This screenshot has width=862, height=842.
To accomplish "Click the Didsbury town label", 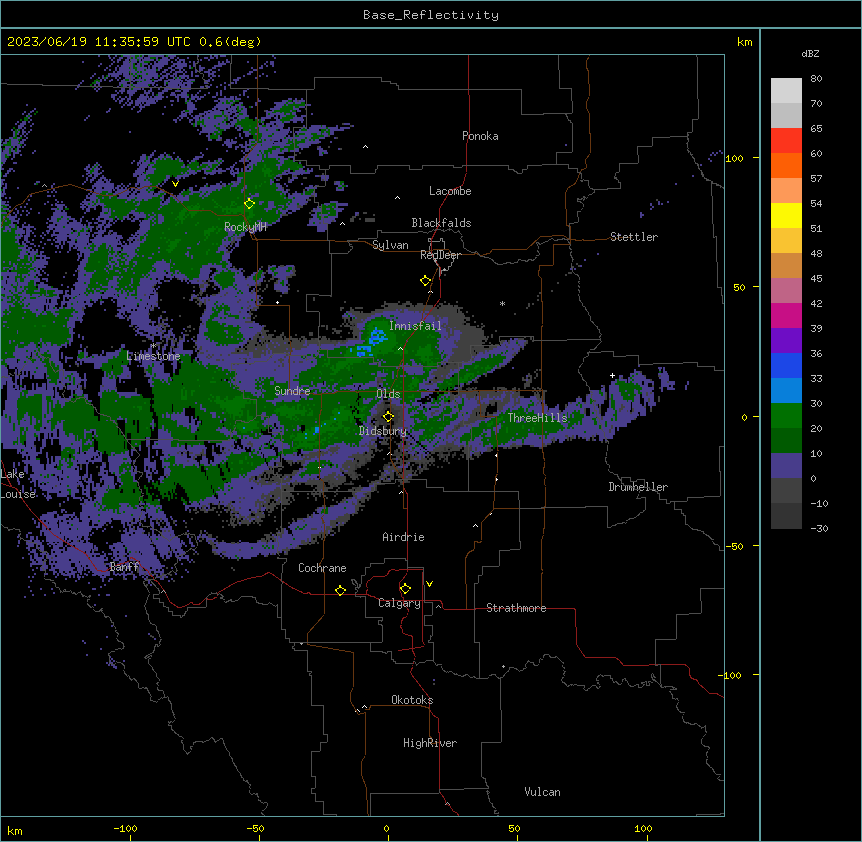I will (383, 431).
